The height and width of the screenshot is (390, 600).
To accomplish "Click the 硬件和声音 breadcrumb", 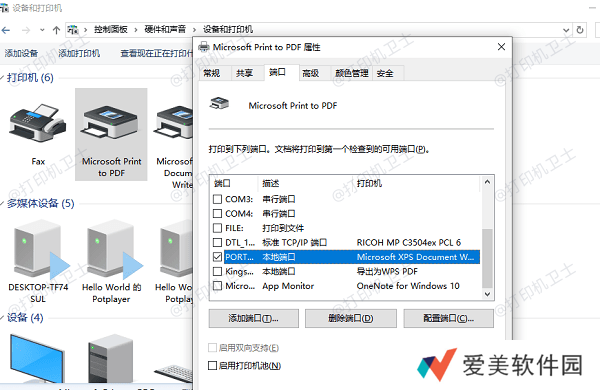I will click(165, 29).
